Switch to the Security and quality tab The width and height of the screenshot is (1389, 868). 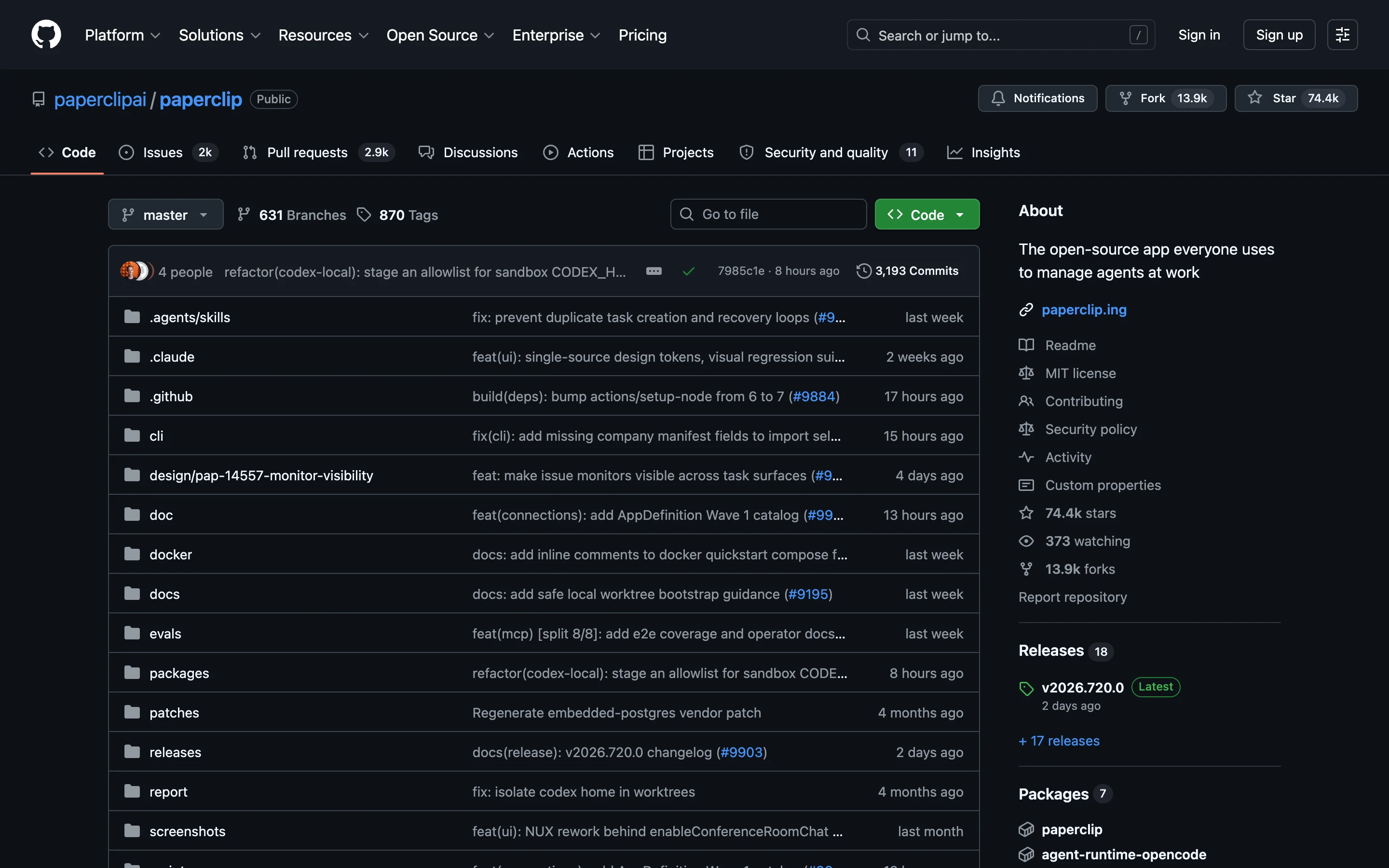831,152
